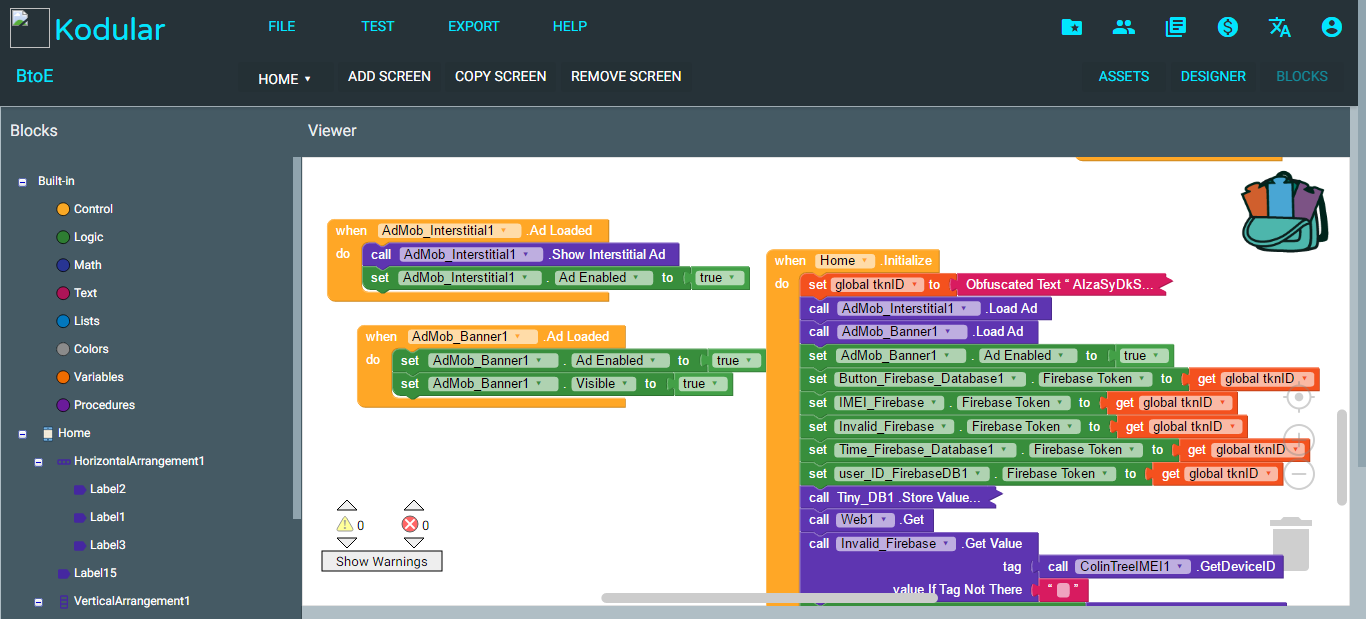Open the EXPORT menu

[x=474, y=26]
